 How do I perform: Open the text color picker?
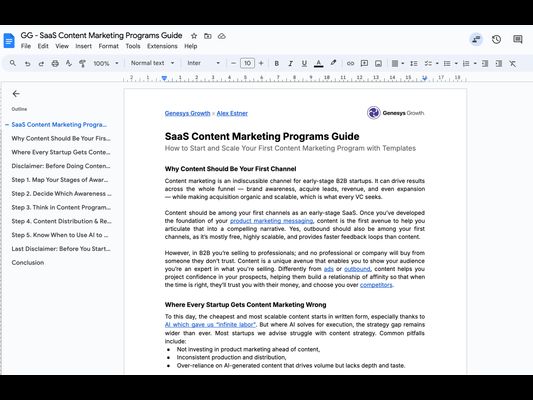coord(319,64)
